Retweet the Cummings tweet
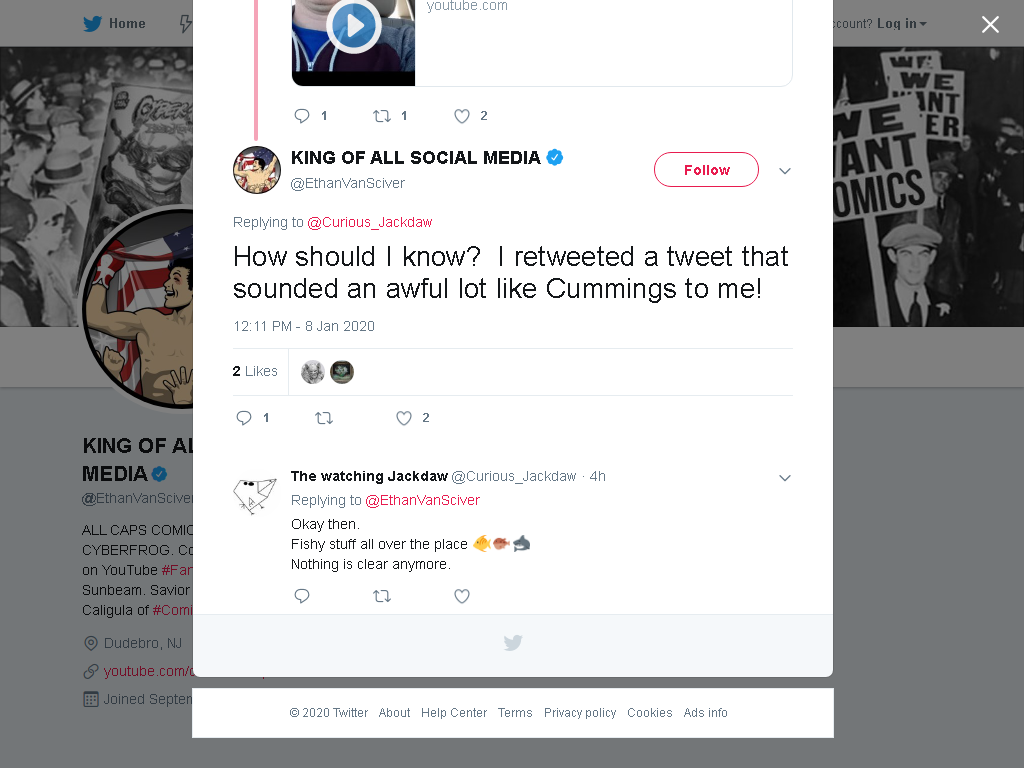The height and width of the screenshot is (768, 1024). coord(324,418)
